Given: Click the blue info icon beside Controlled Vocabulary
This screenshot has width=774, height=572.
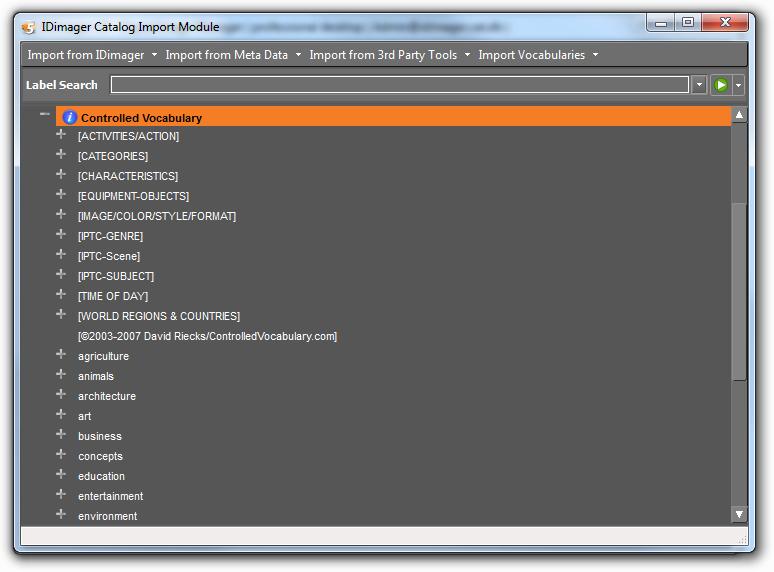Looking at the screenshot, I should tap(69, 118).
